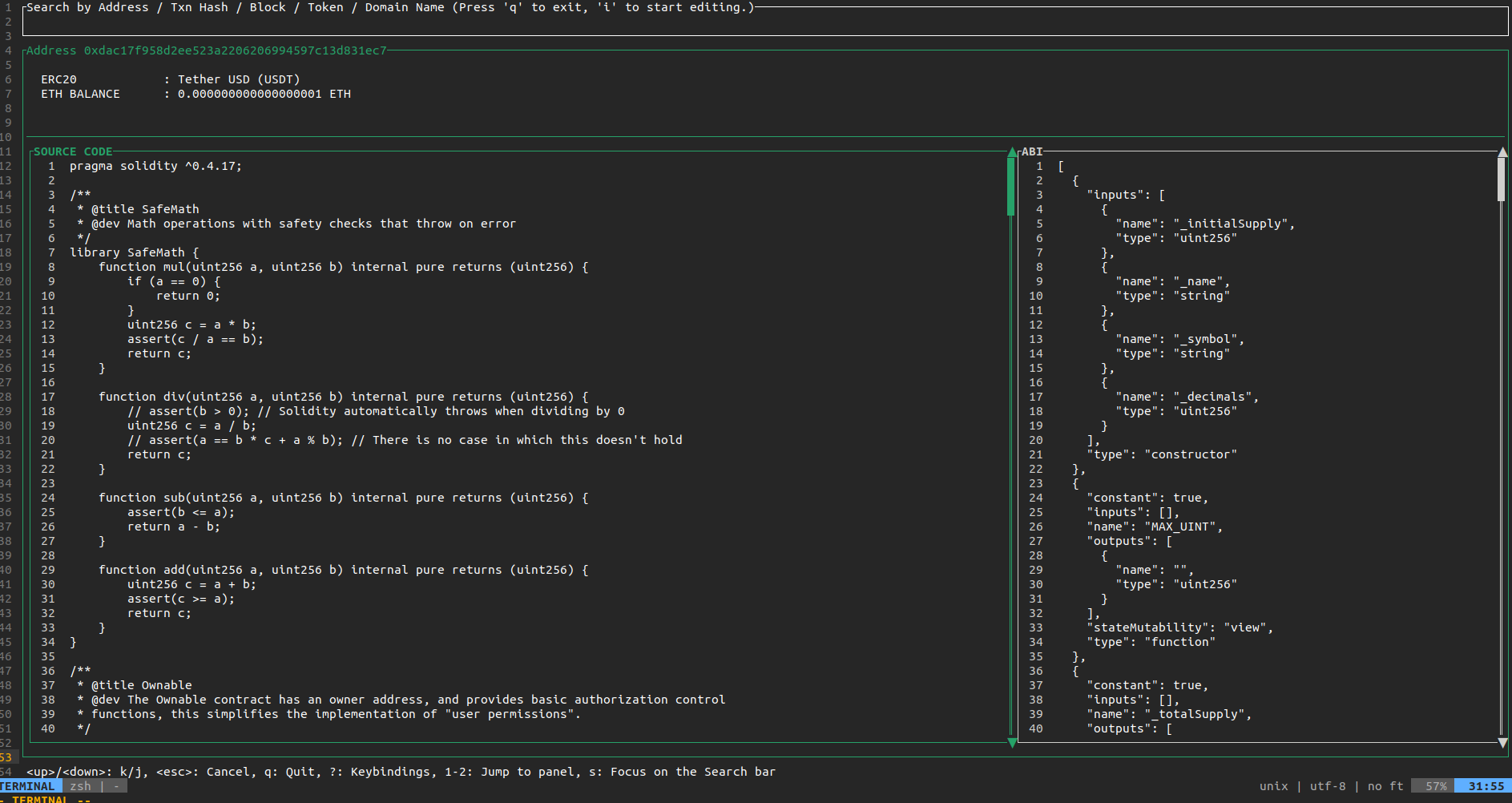Click the 57% position indicator
This screenshot has height=803, width=1512.
pos(1433,786)
